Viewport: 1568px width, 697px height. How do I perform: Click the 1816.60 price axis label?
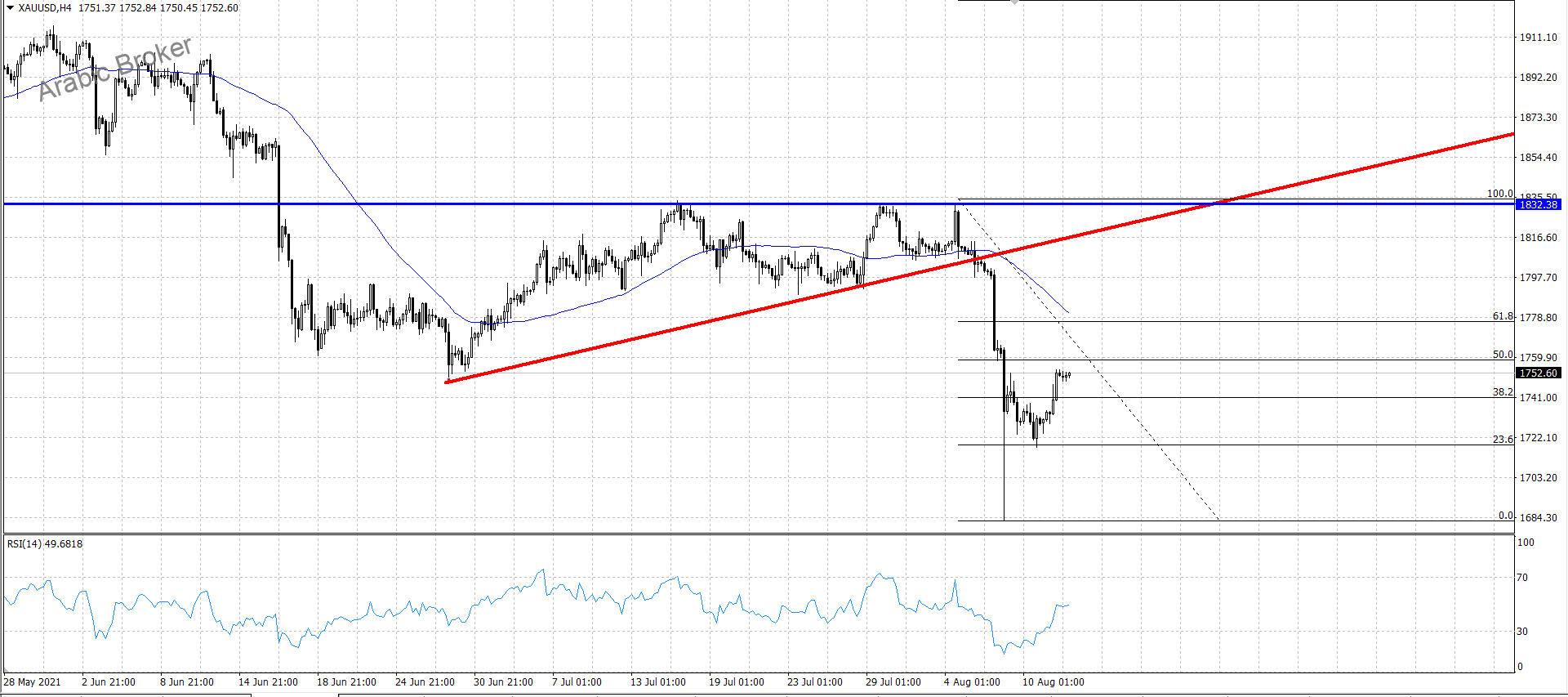coord(1538,238)
